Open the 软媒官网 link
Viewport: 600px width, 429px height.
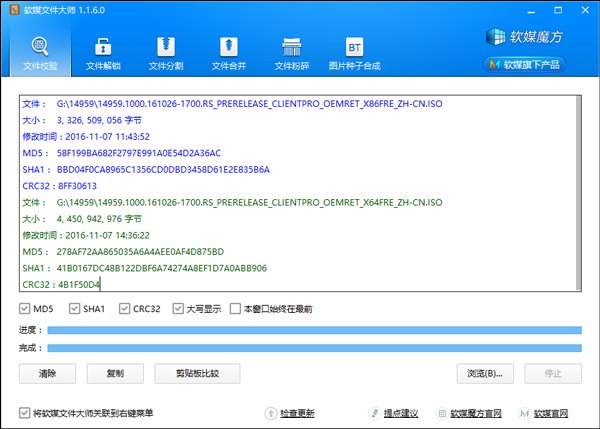pyautogui.click(x=551, y=413)
